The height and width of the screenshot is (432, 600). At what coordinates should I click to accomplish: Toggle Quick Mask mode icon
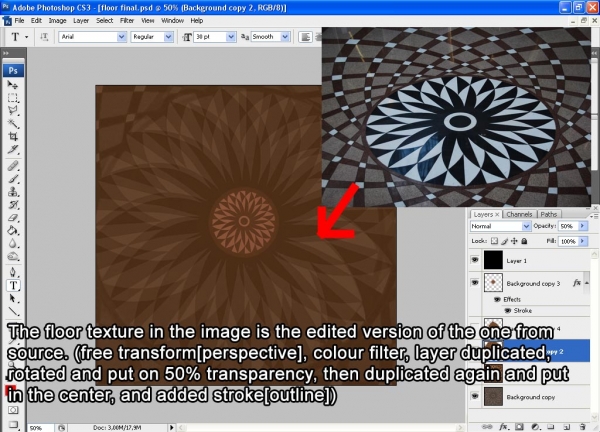click(13, 410)
